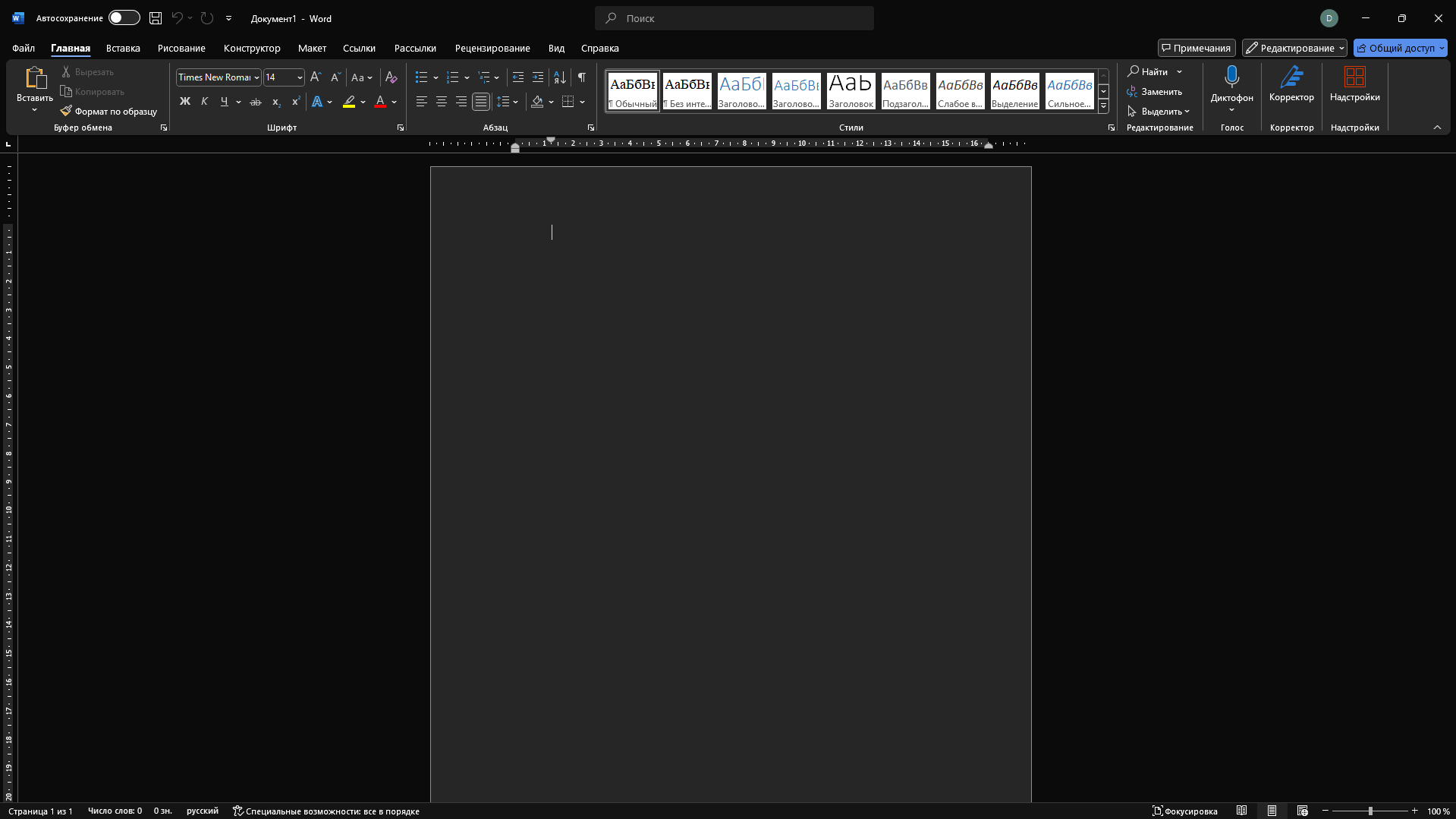Click the Save icon in title bar
Viewport: 1456px width, 819px height.
tap(156, 18)
